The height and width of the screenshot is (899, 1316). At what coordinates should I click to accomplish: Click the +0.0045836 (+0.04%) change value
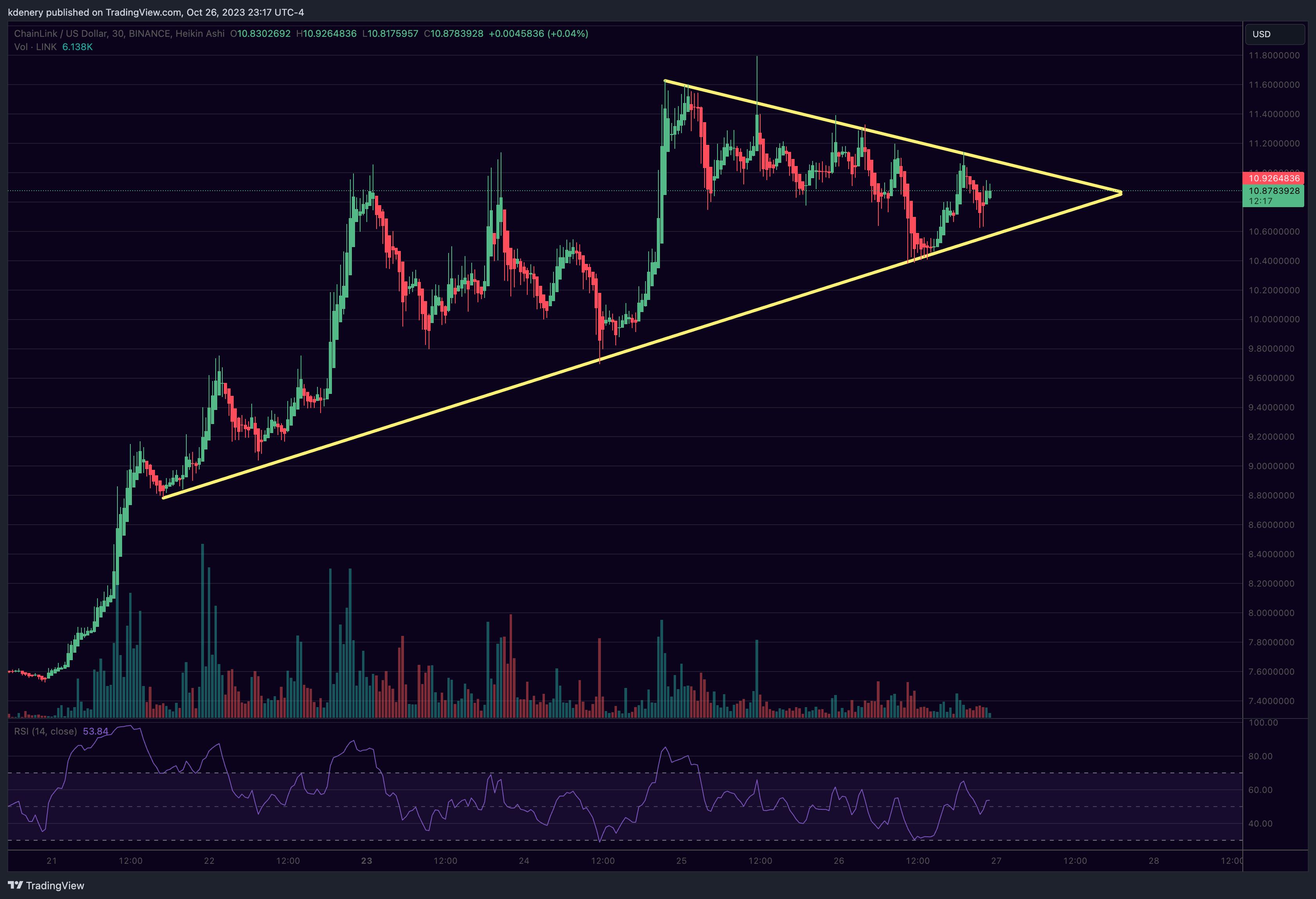(x=539, y=33)
